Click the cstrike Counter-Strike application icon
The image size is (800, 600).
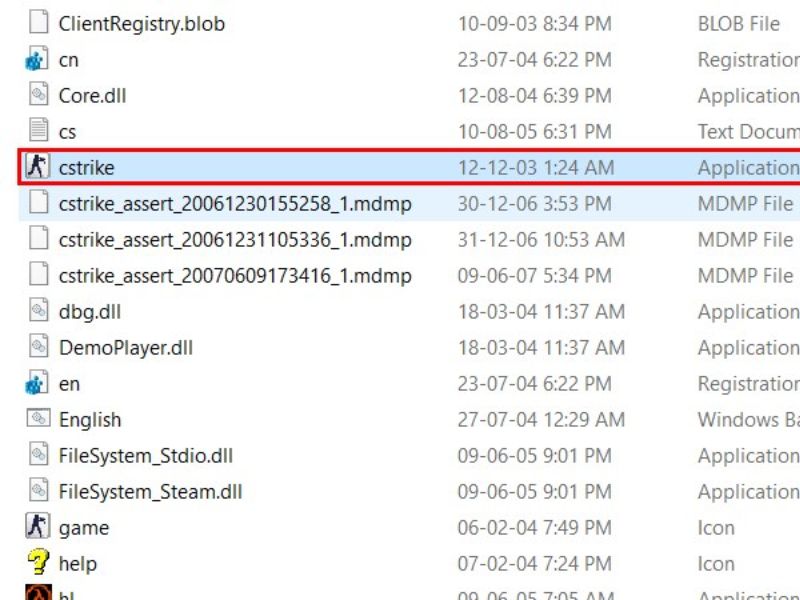pos(37,167)
